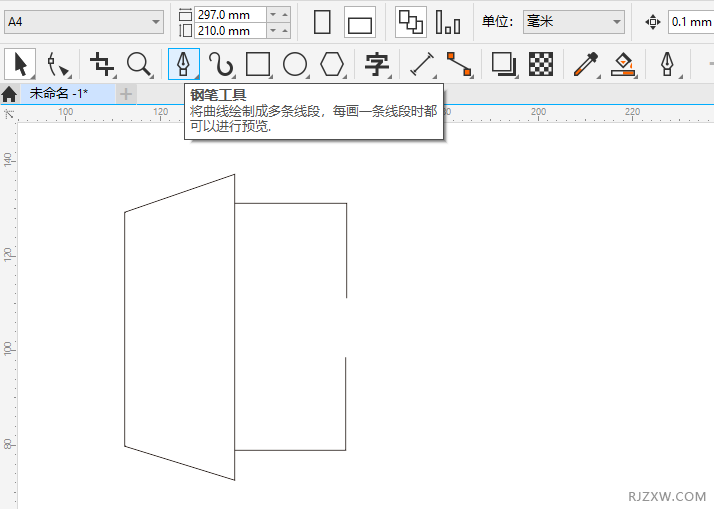
Task: Click the nudge distance field 0.1 mm
Action: tap(691, 22)
